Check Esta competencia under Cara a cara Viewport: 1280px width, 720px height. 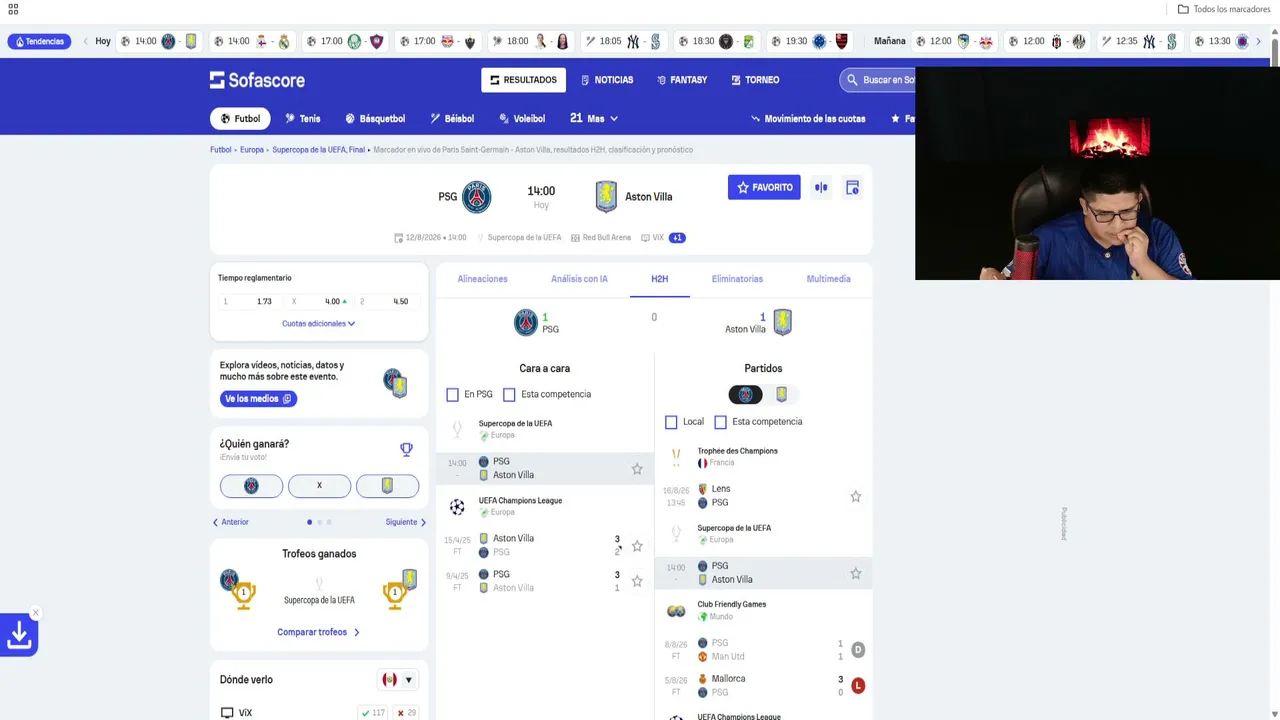[509, 395]
